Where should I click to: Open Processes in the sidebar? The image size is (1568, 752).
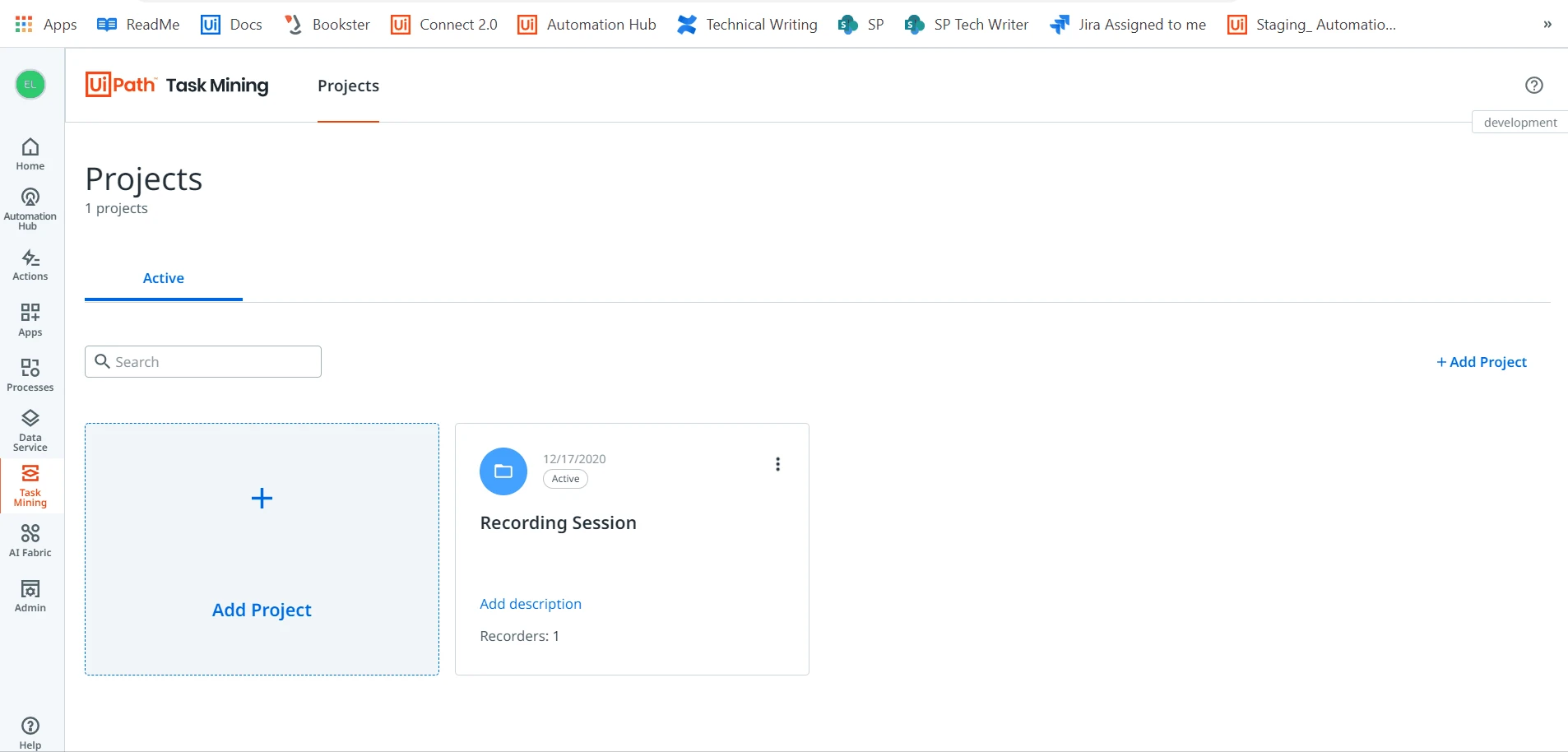[x=30, y=375]
